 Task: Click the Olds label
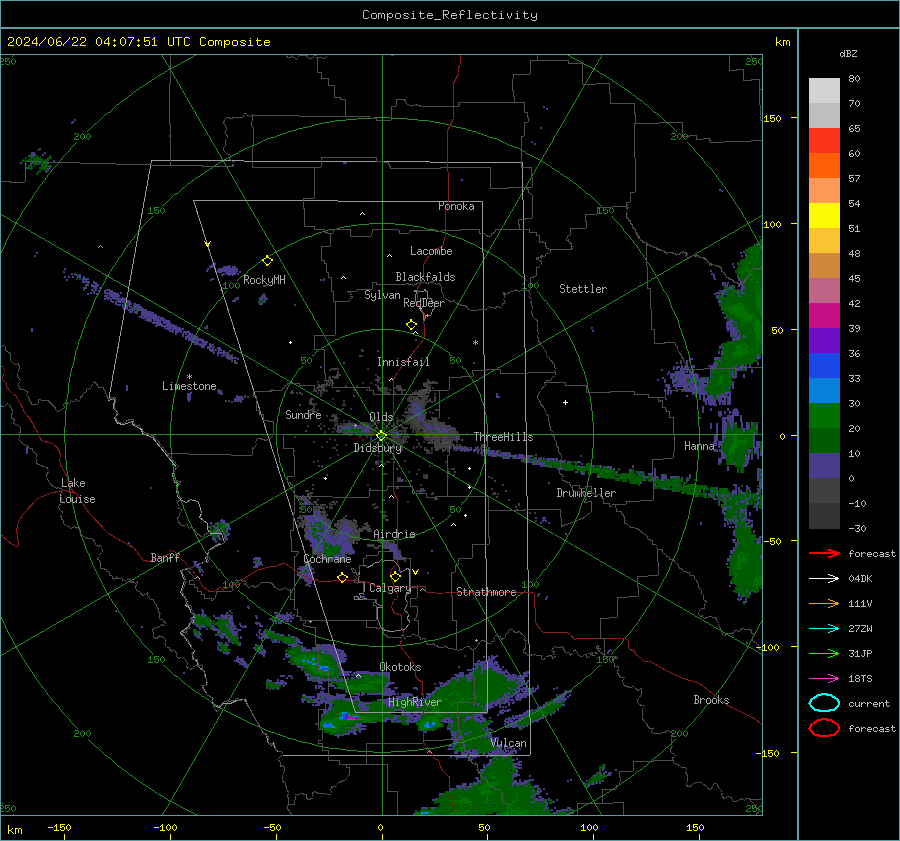tap(381, 417)
